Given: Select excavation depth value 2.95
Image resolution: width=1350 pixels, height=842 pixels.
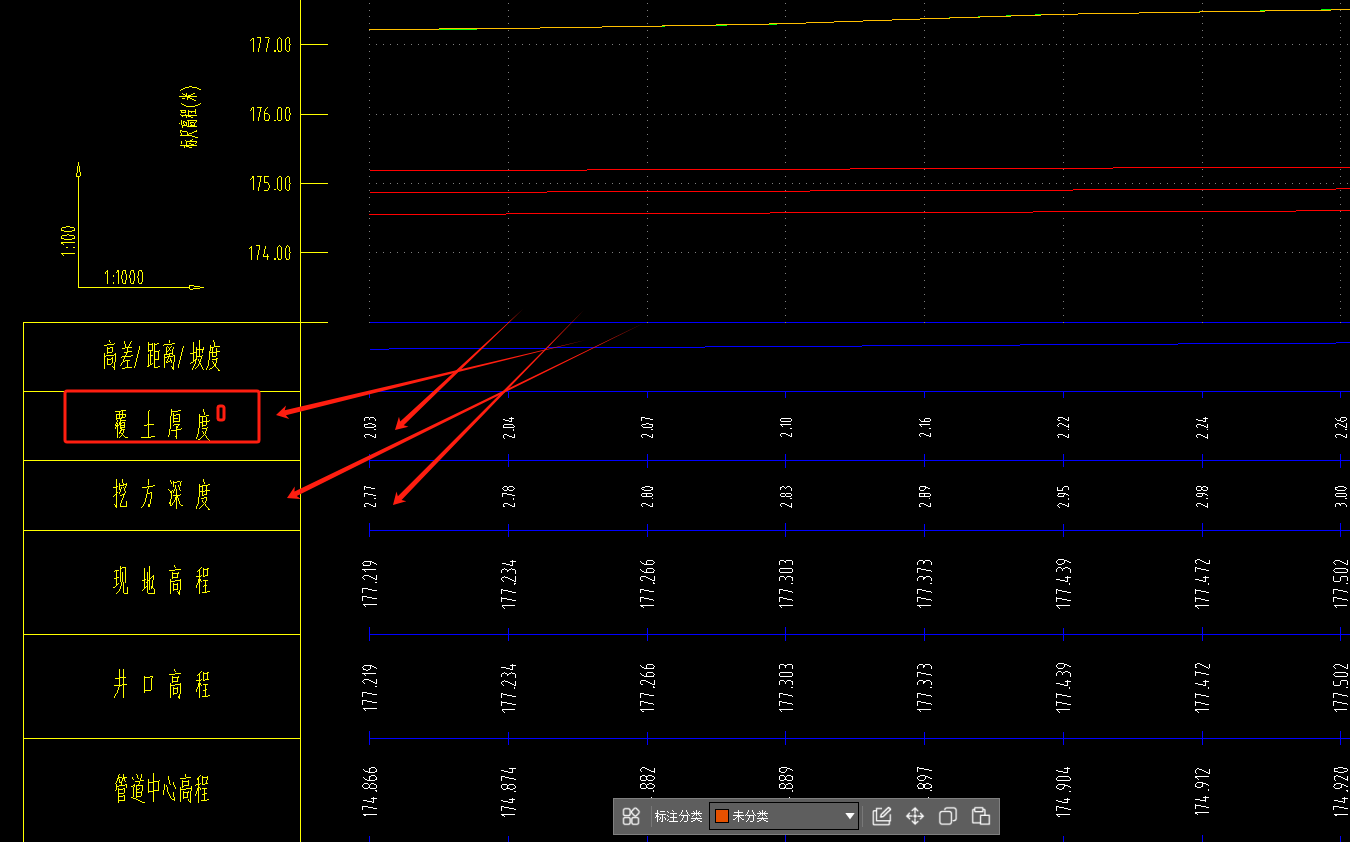Looking at the screenshot, I should tap(1064, 497).
